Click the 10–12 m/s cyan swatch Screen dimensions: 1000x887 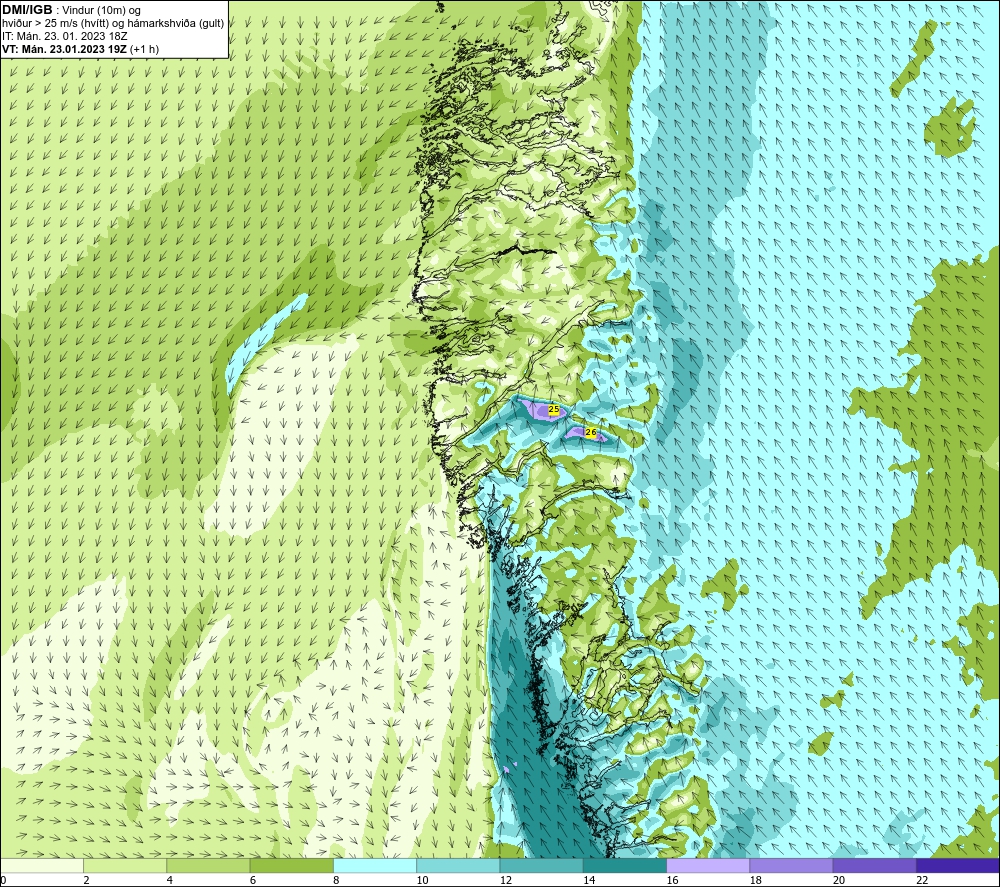[x=458, y=865]
